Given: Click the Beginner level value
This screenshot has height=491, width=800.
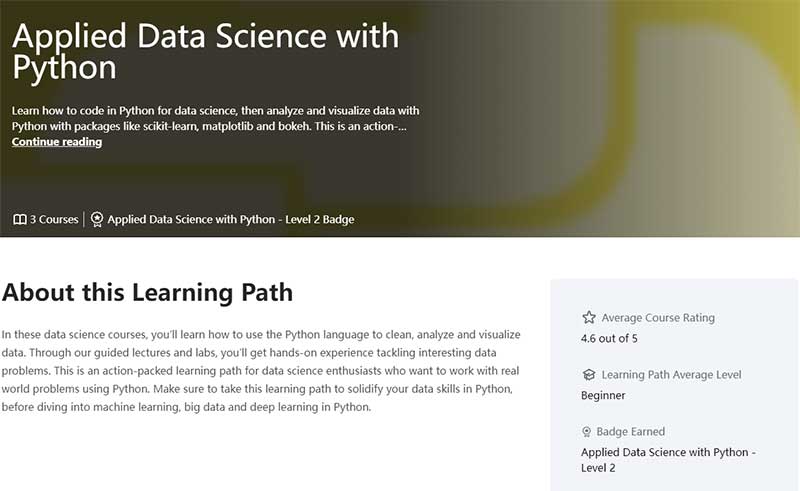Looking at the screenshot, I should [603, 395].
